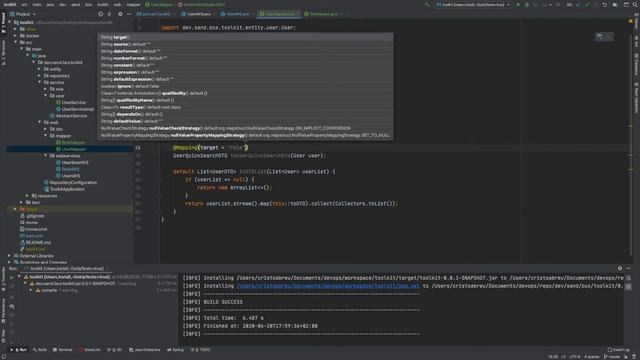Click the yellow inspection indicator at editor top-right
640x360 pixels.
pyautogui.click(x=631, y=21)
